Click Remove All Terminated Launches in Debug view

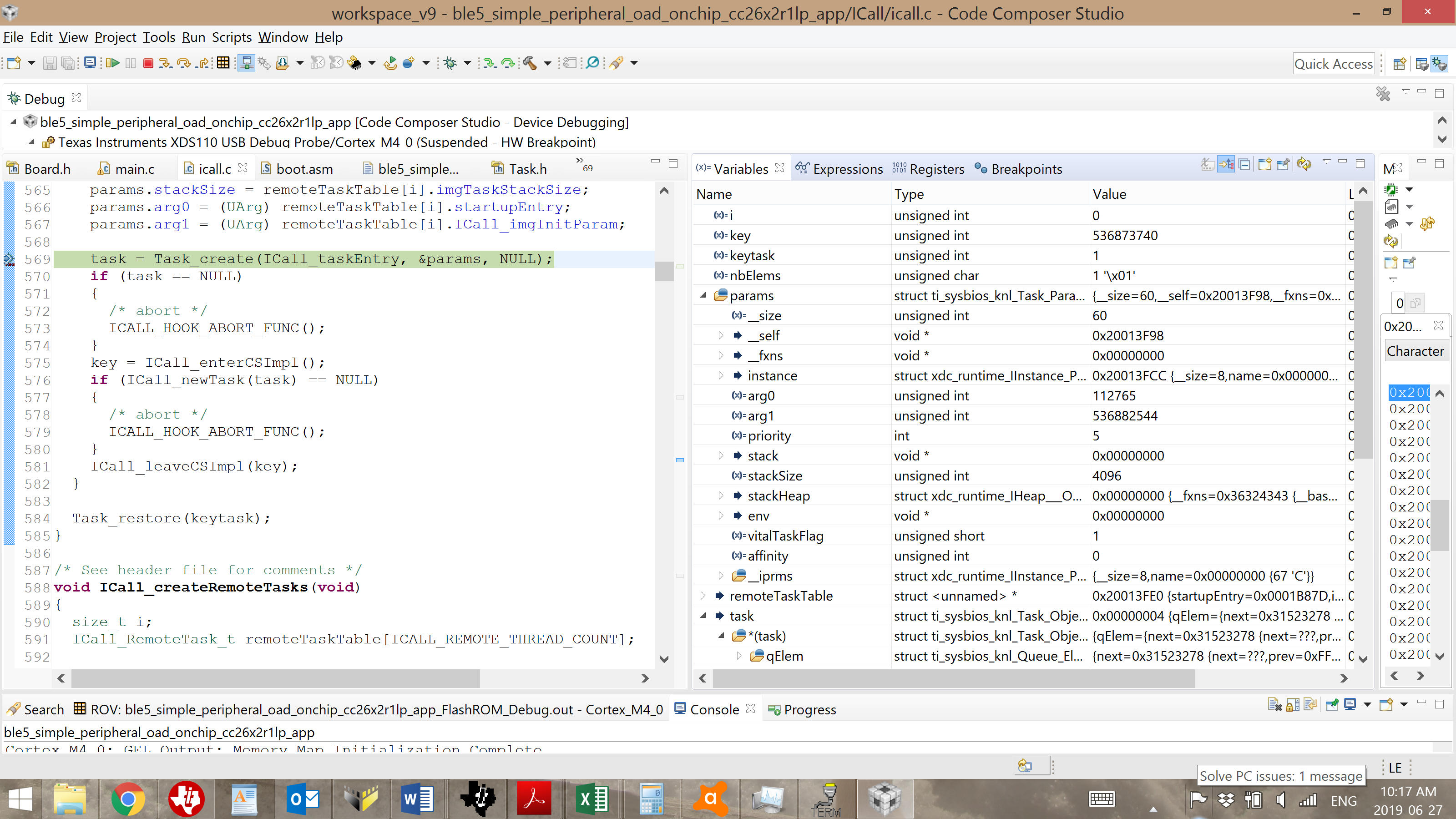tap(1383, 94)
